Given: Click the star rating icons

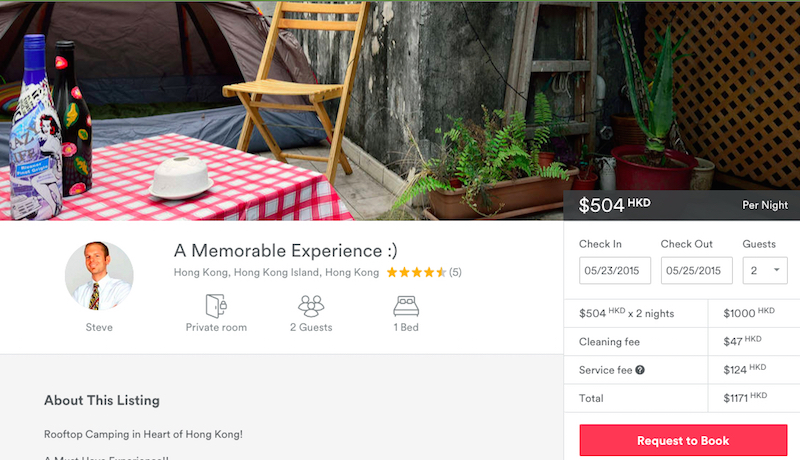Looking at the screenshot, I should (416, 272).
